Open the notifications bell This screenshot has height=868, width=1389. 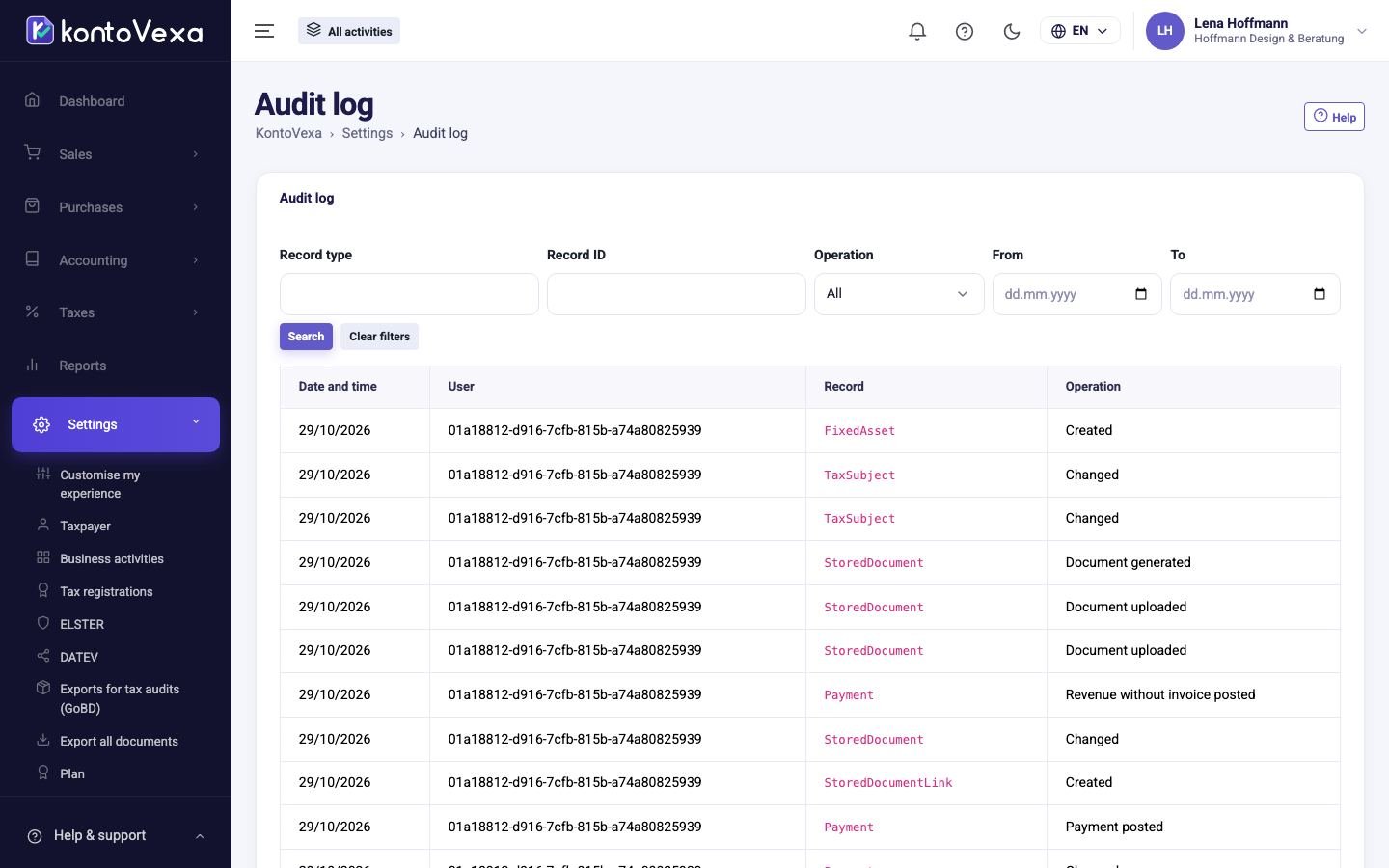(917, 31)
